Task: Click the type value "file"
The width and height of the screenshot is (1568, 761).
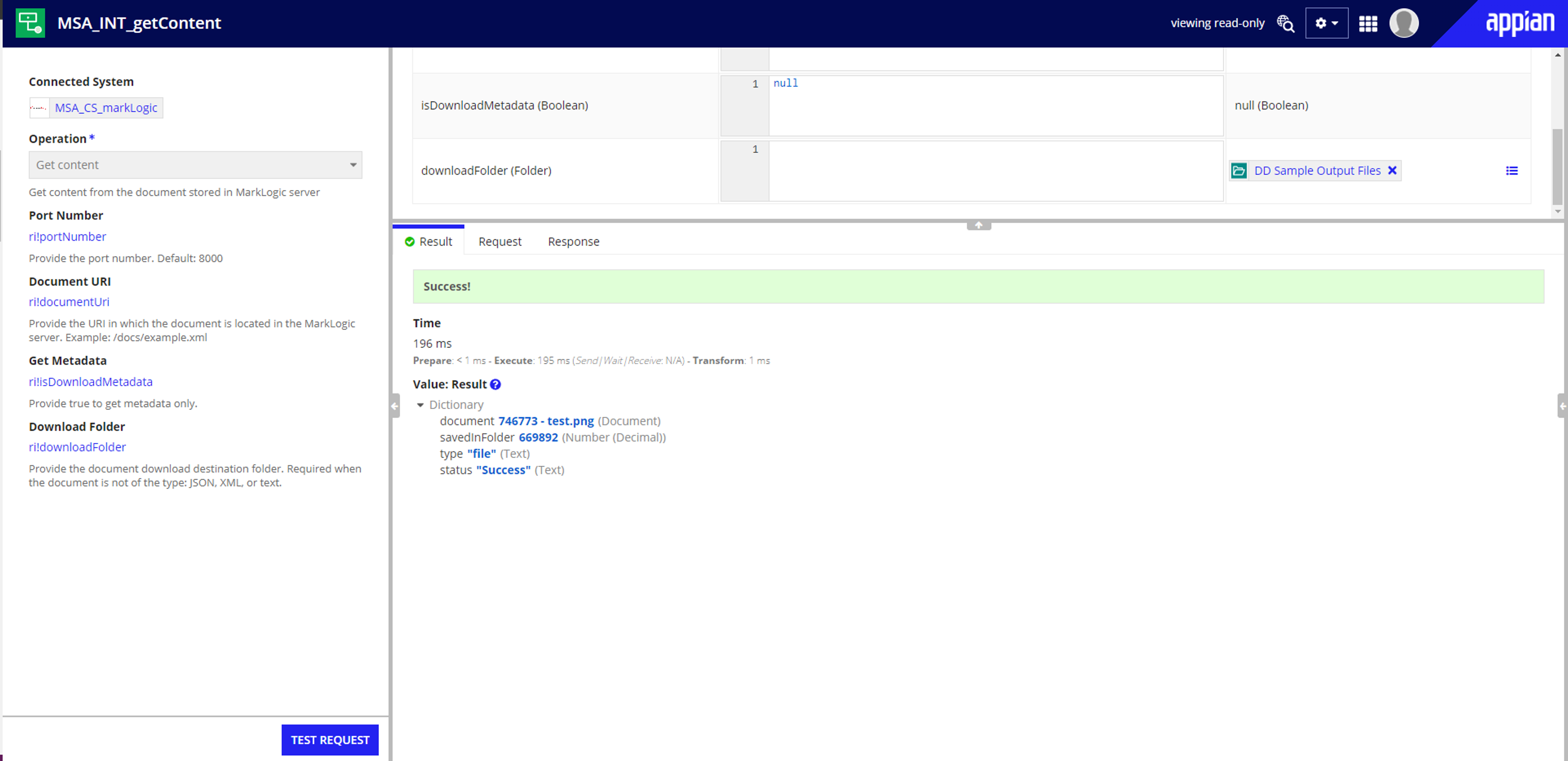Action: 481,454
